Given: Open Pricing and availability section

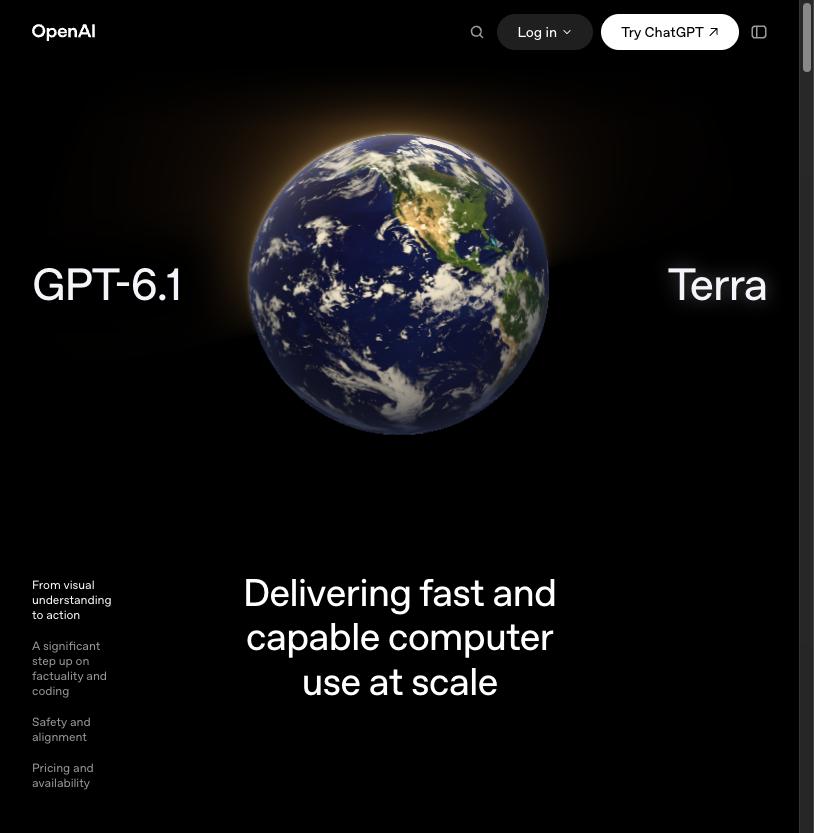Looking at the screenshot, I should point(63,775).
